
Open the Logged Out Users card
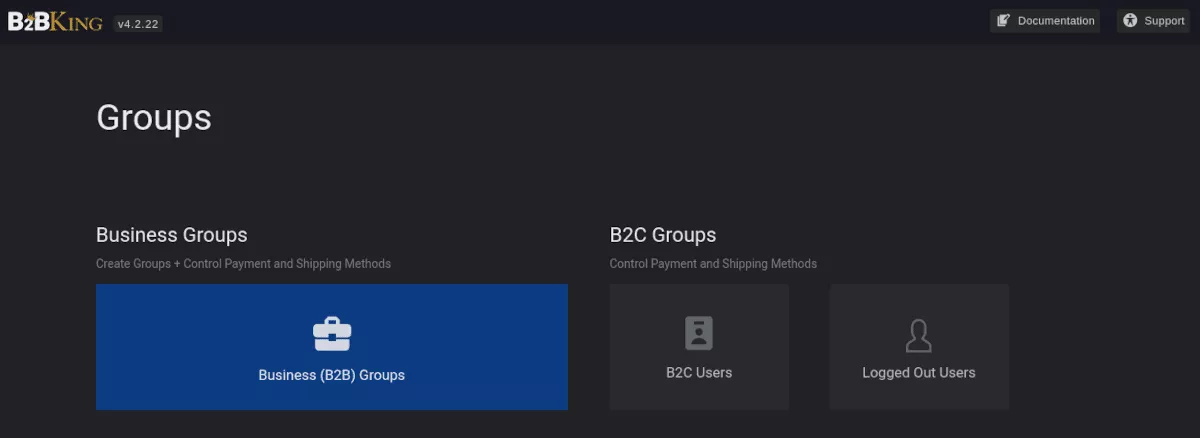[919, 347]
